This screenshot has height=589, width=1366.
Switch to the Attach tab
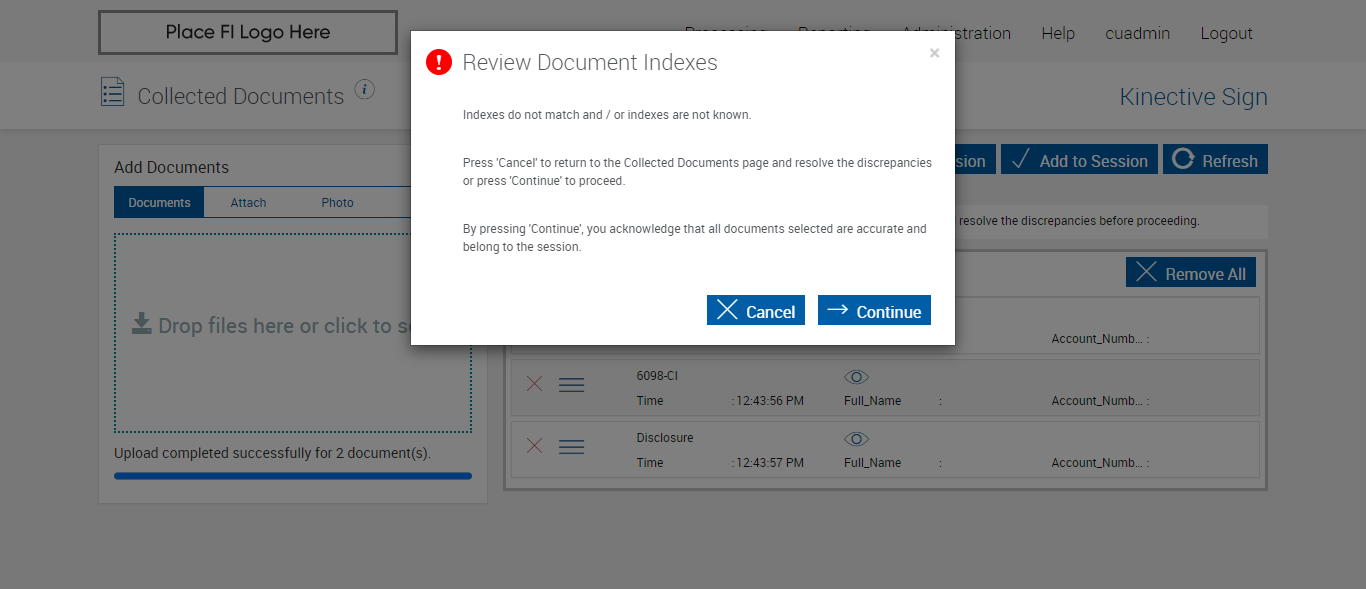point(248,202)
